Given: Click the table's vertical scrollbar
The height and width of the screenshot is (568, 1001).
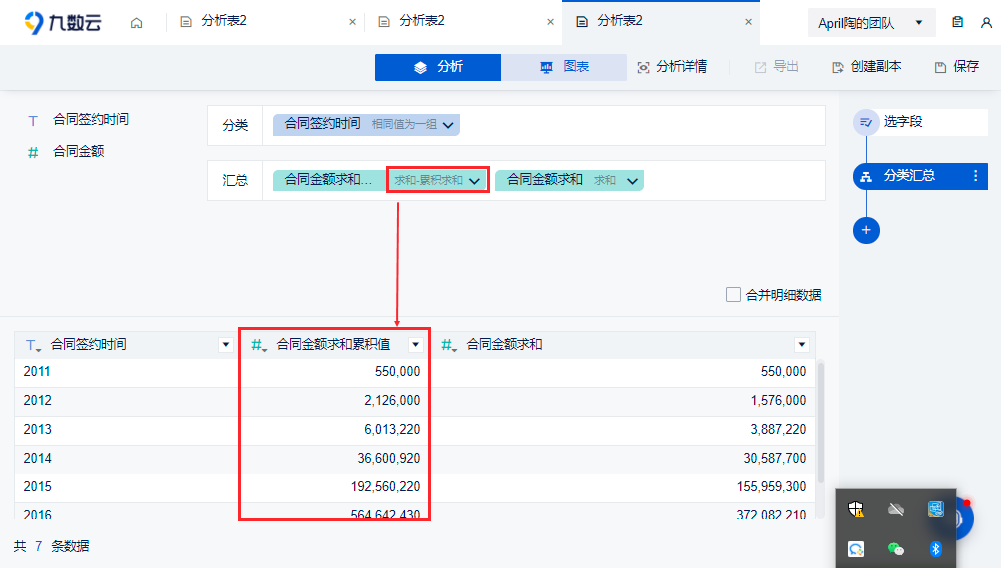Looking at the screenshot, I should pyautogui.click(x=821, y=422).
